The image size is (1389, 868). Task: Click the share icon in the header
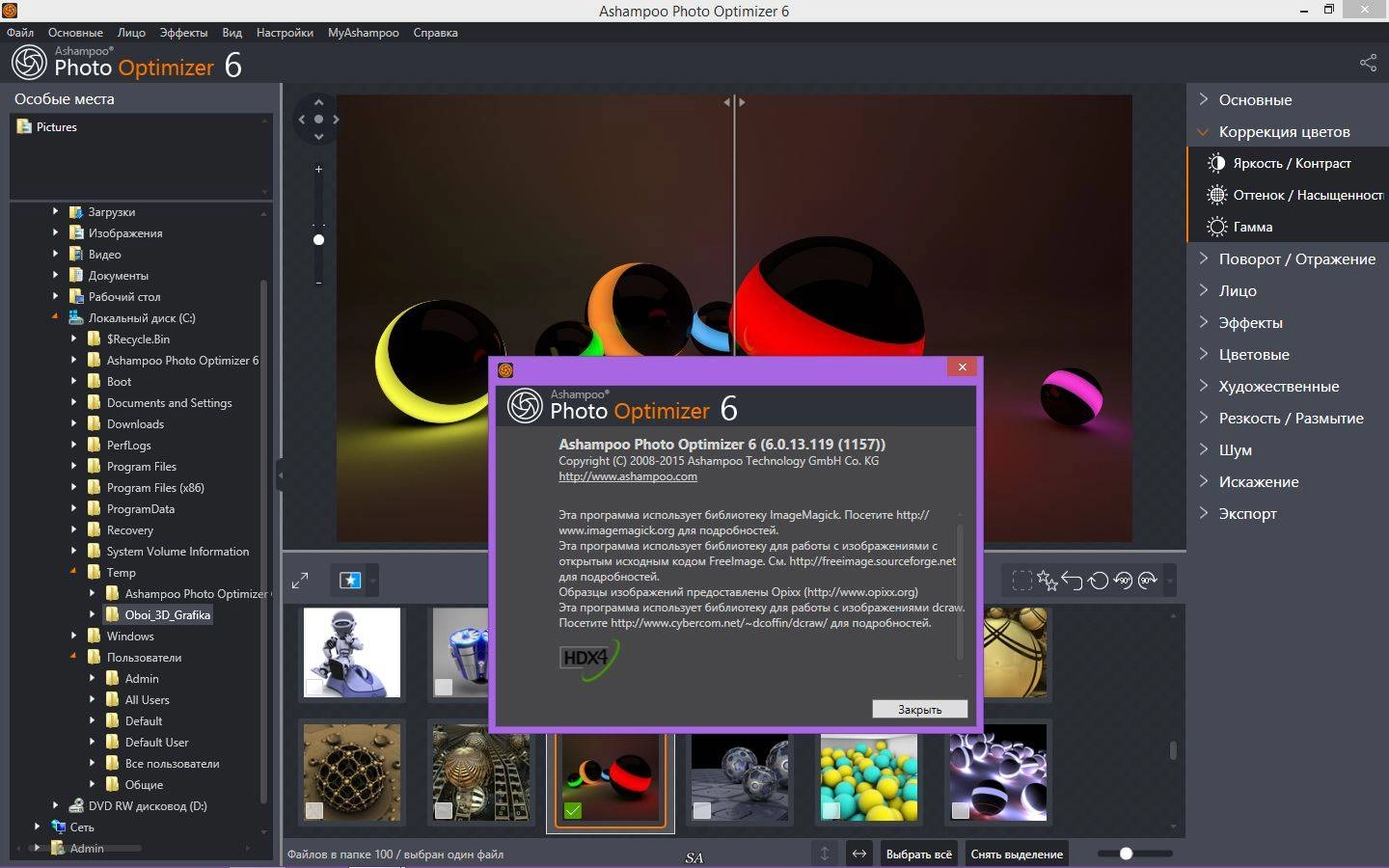pyautogui.click(x=1368, y=63)
